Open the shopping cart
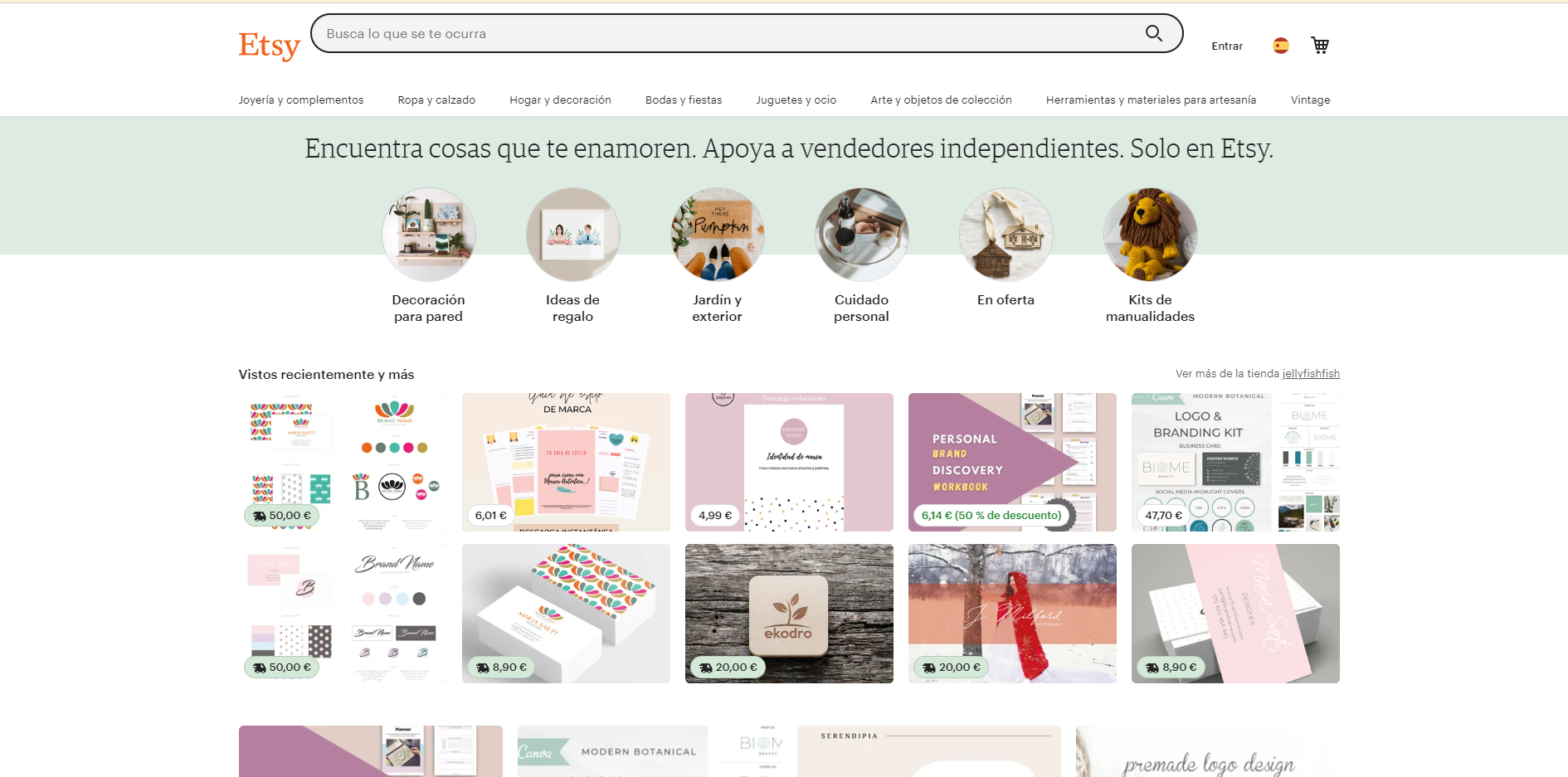1568x777 pixels. tap(1319, 46)
